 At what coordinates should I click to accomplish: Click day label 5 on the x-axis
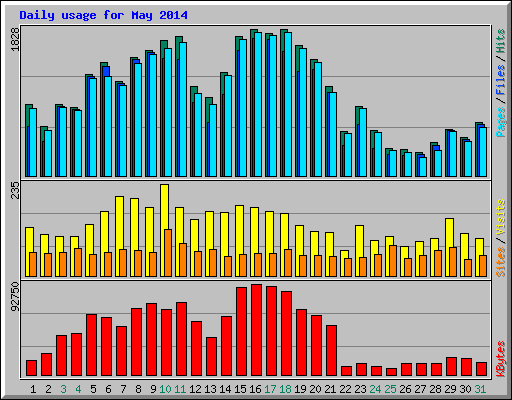93,389
